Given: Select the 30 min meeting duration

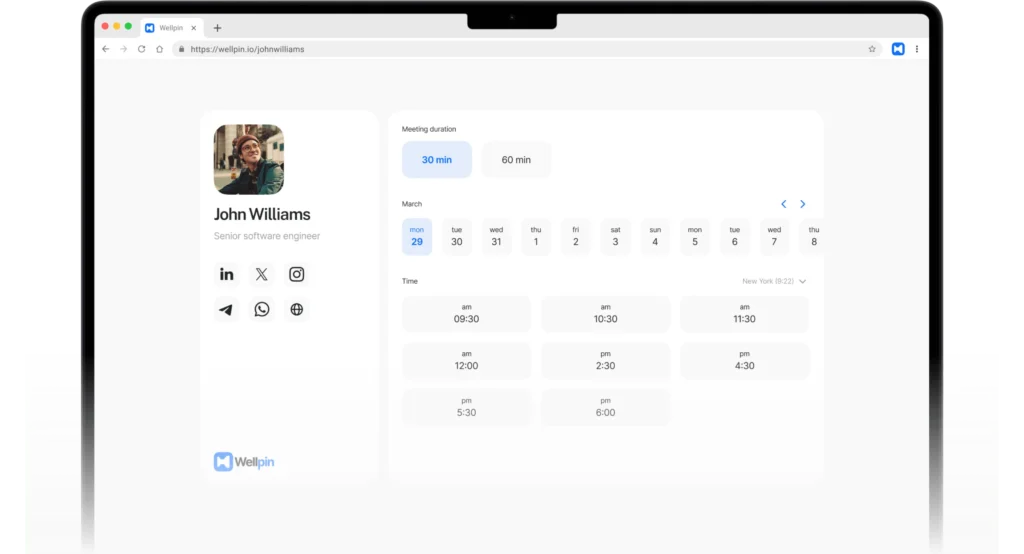Looking at the screenshot, I should [x=436, y=160].
